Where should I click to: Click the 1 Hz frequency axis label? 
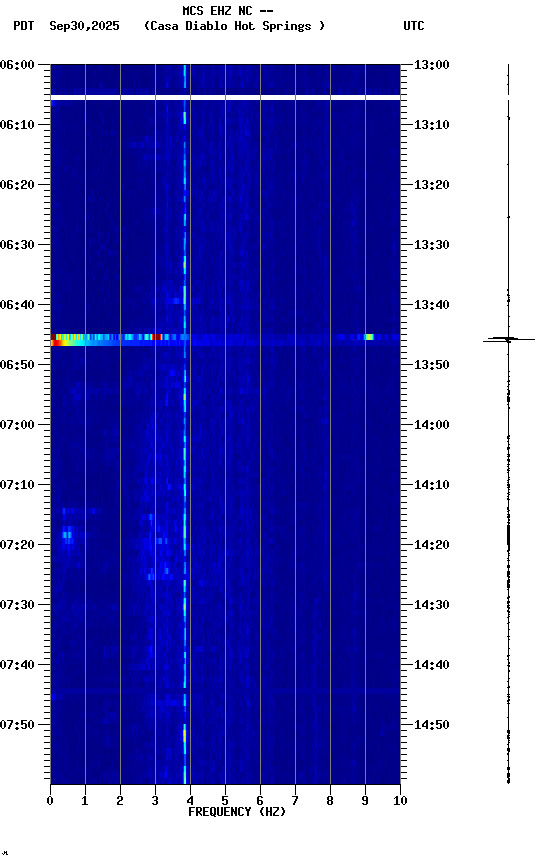pos(85,801)
